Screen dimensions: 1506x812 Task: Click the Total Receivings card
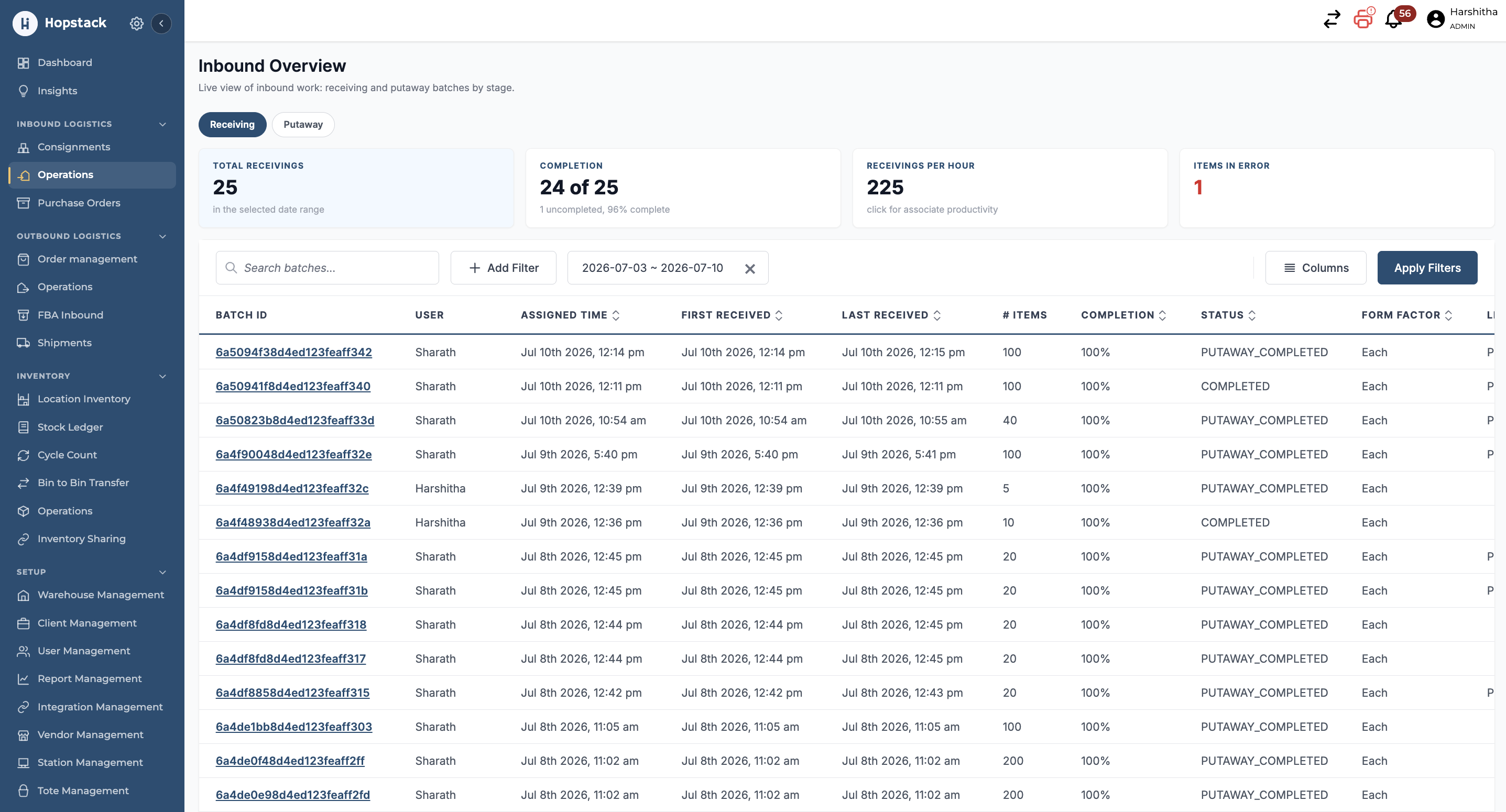356,188
